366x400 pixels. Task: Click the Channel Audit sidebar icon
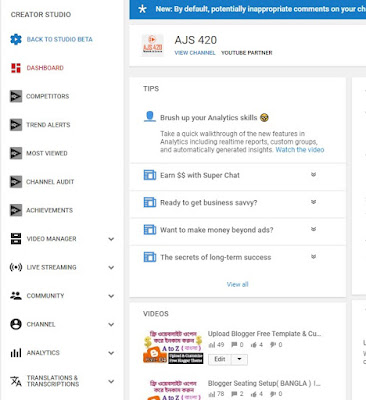tap(16, 182)
